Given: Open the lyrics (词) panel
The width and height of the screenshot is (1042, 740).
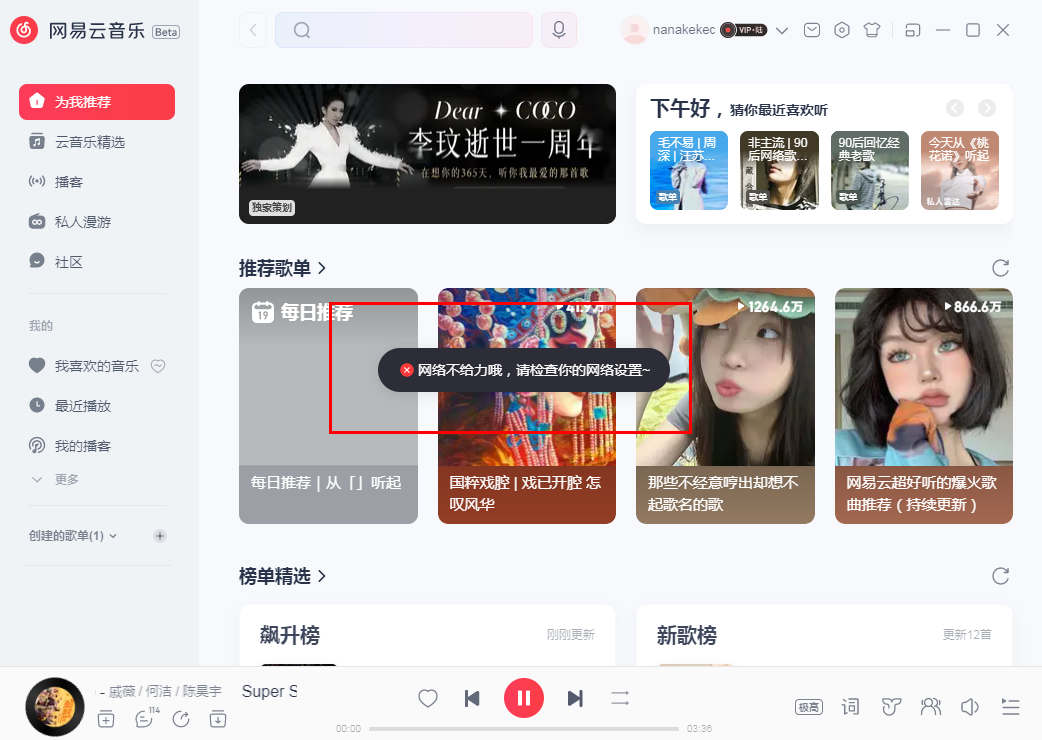Looking at the screenshot, I should click(849, 706).
